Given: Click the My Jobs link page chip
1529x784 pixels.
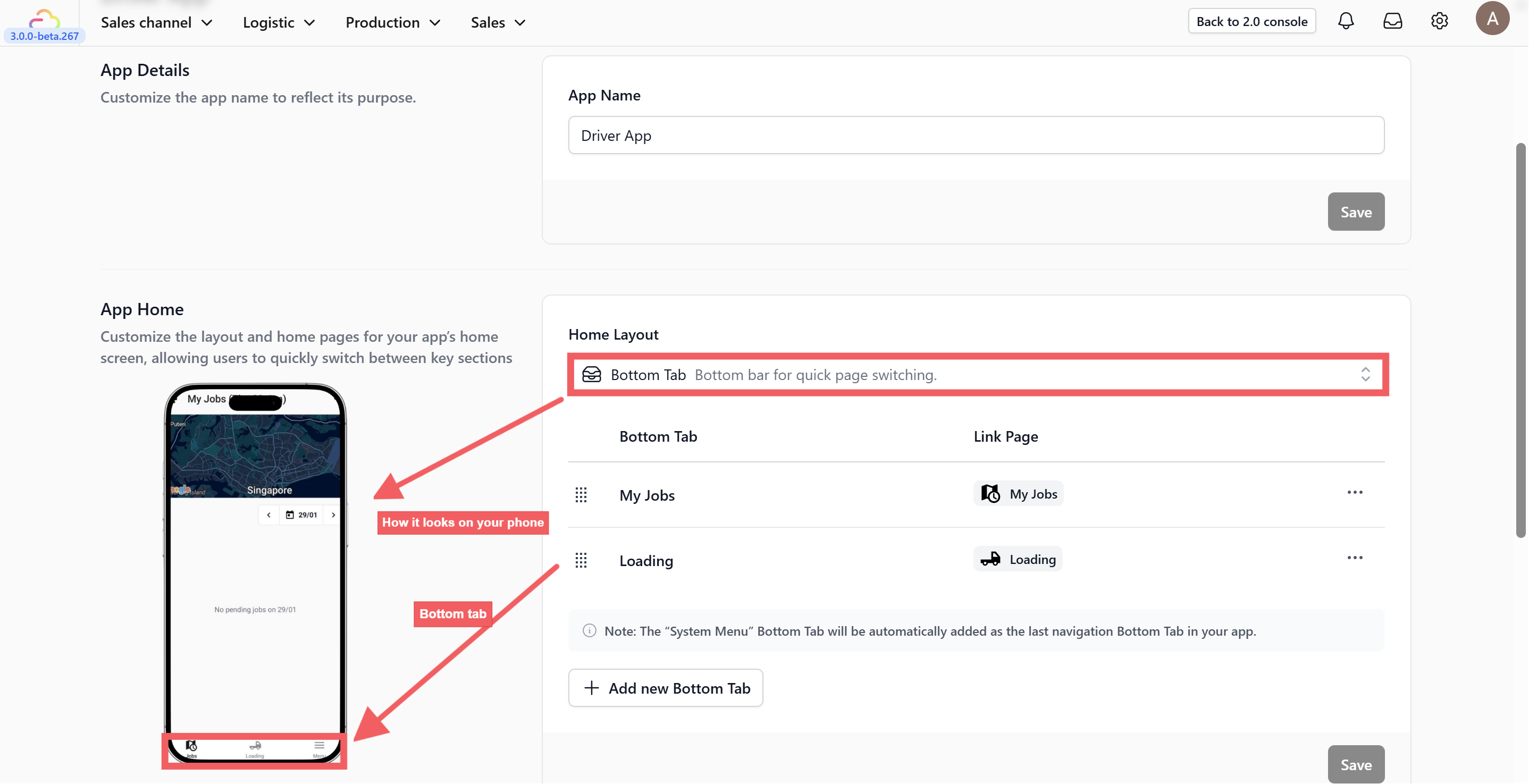Looking at the screenshot, I should pos(1019,494).
